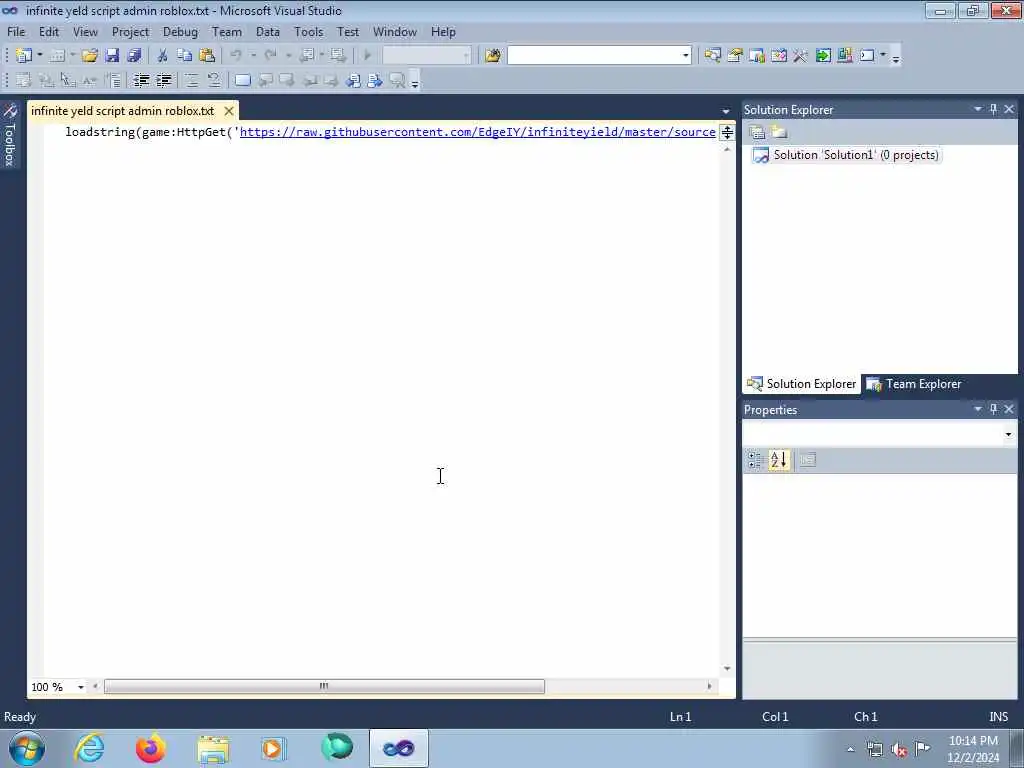Click into the Find text field
Viewport: 1024px width, 768px height.
tap(594, 56)
